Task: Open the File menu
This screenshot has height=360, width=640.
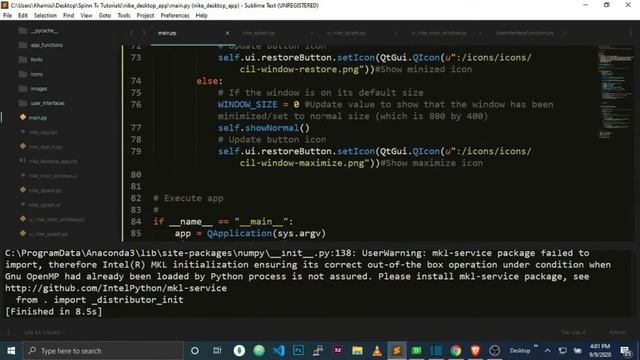Action: click(x=7, y=16)
